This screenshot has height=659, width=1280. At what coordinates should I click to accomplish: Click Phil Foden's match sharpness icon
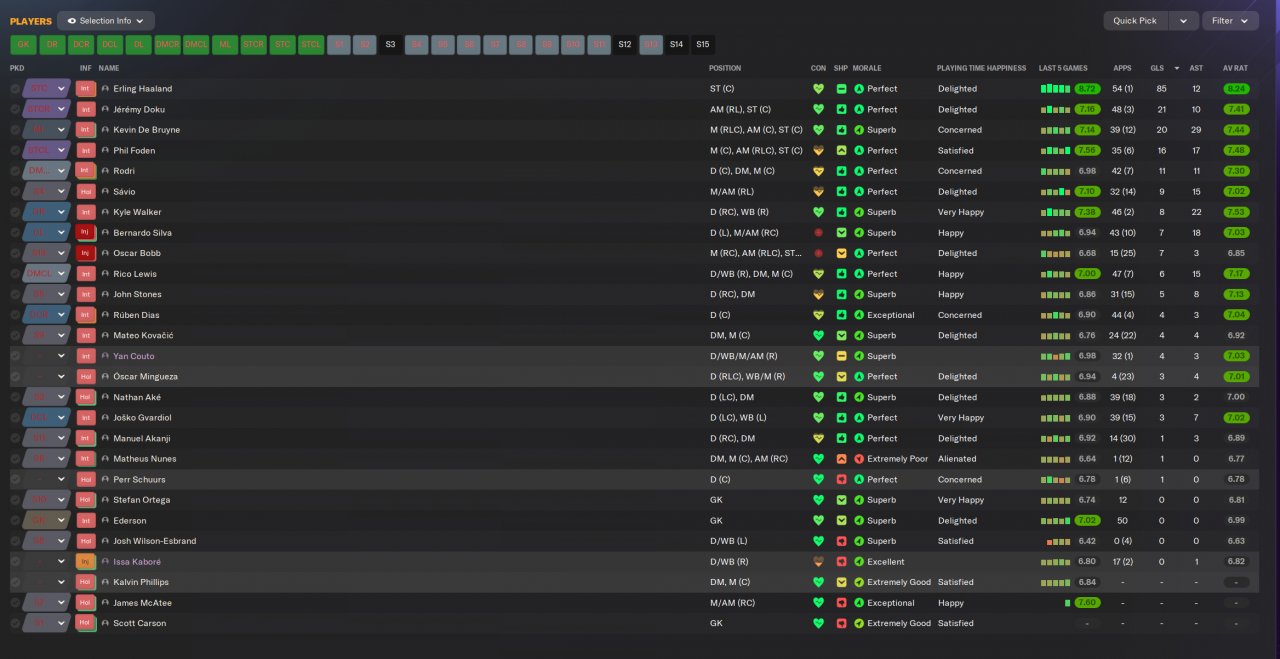[x=842, y=151]
